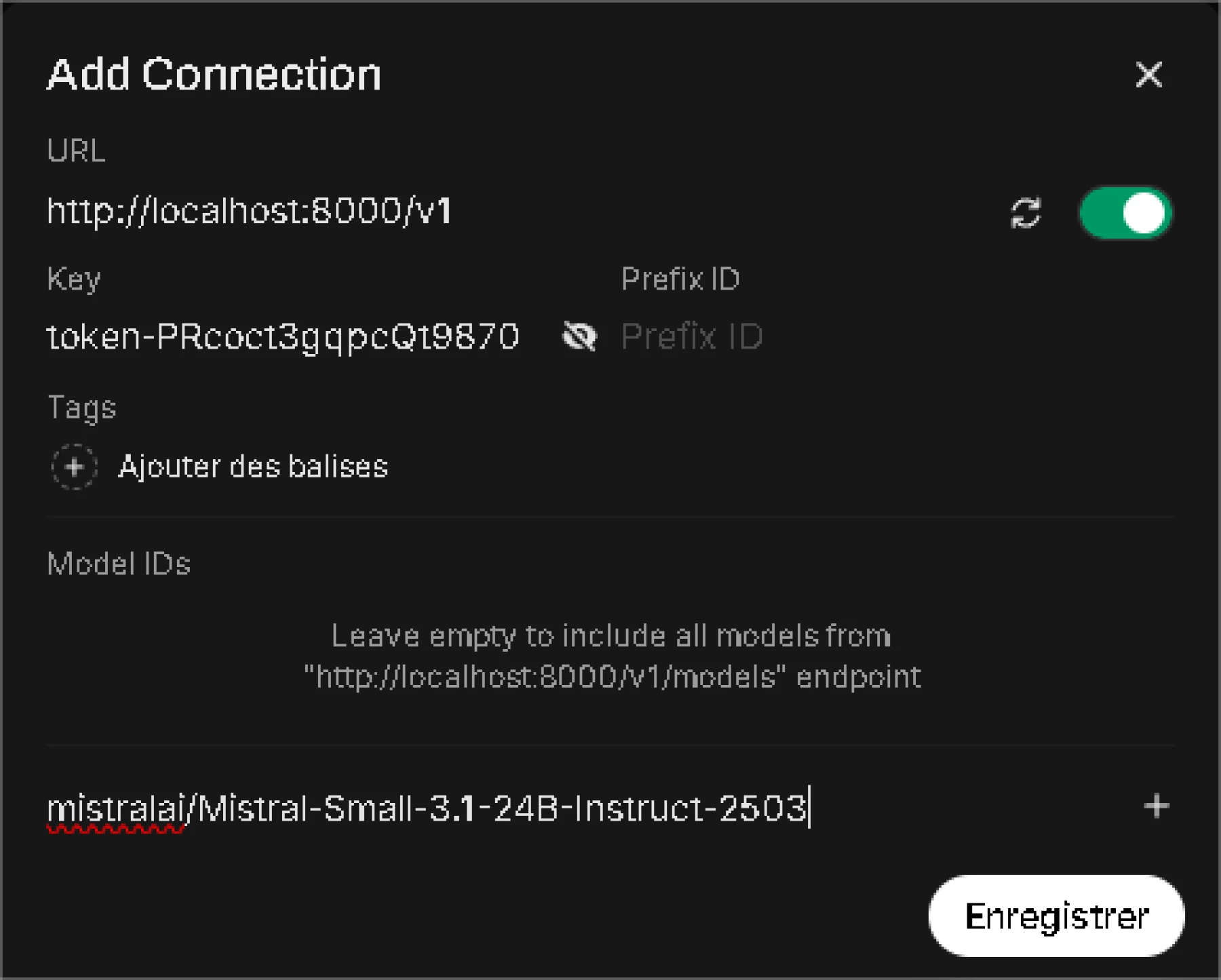Click the Tags section label
The height and width of the screenshot is (980, 1221).
click(x=82, y=408)
